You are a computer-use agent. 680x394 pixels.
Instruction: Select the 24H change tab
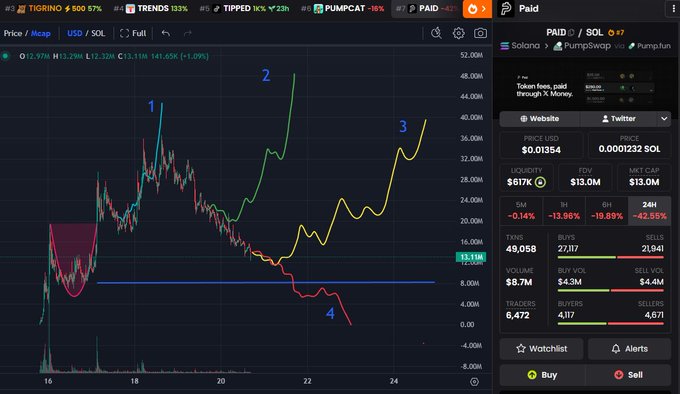pos(649,210)
